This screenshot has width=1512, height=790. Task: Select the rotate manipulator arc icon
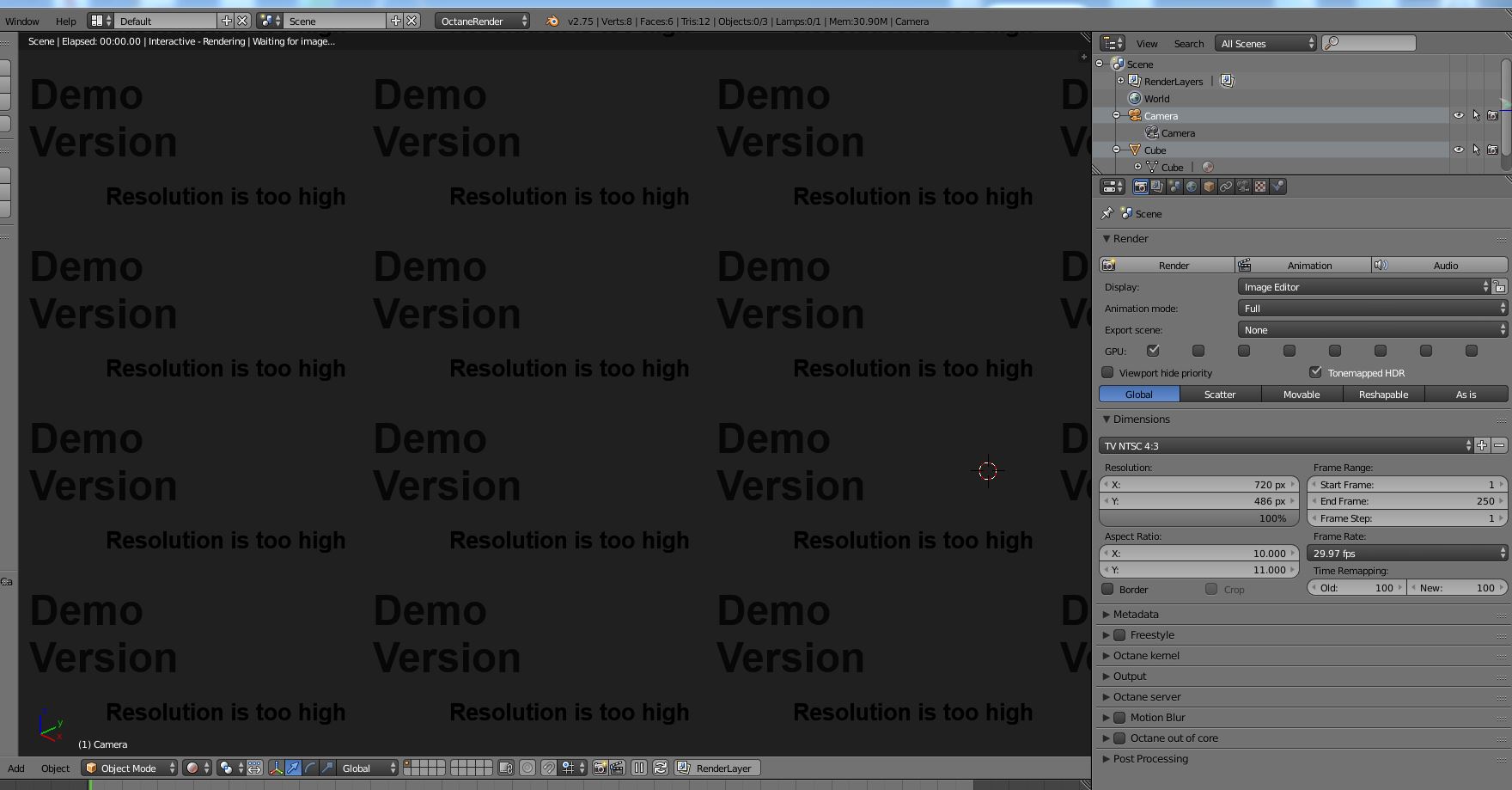point(310,768)
